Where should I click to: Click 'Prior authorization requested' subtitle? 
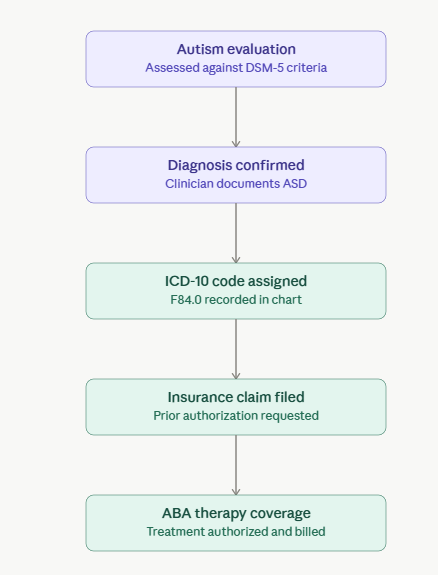pyautogui.click(x=236, y=416)
